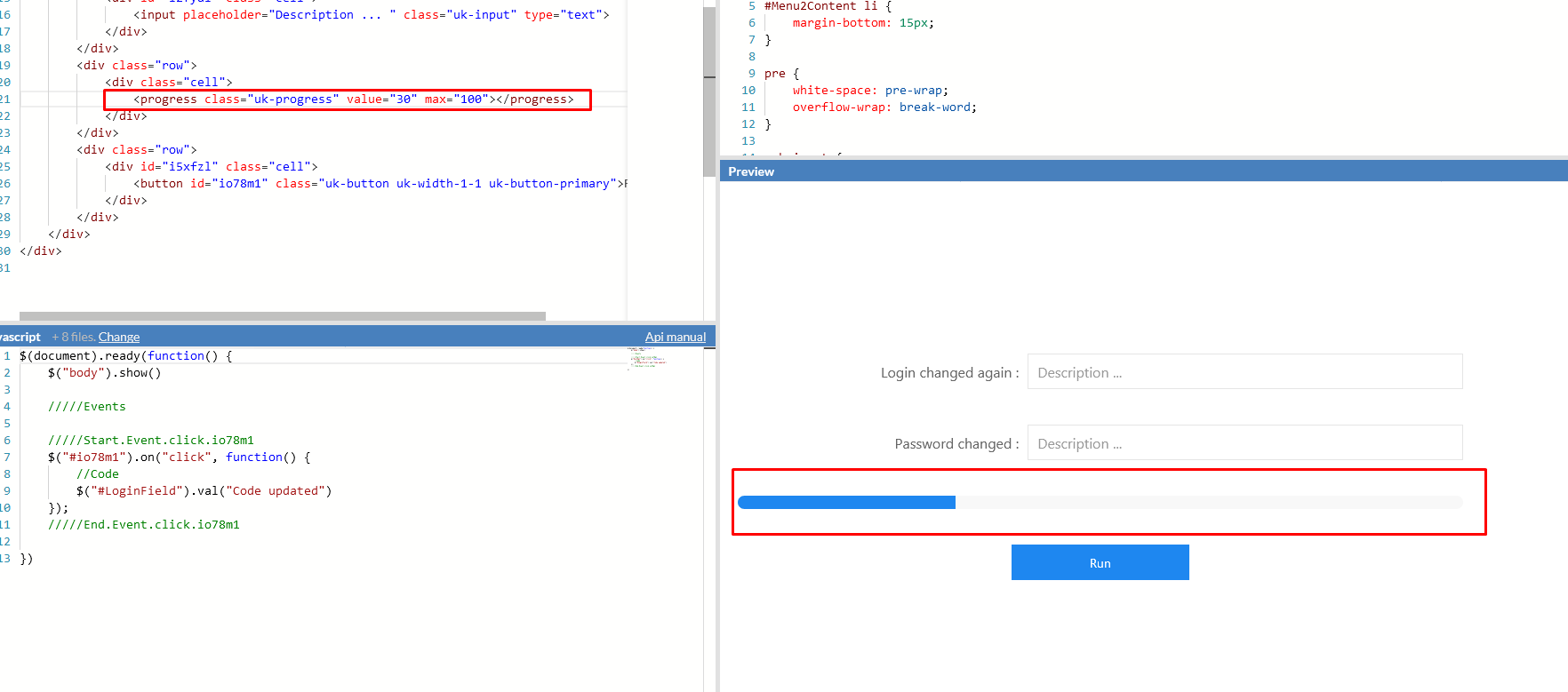Click the "Code updated" JavaScript line

click(204, 491)
